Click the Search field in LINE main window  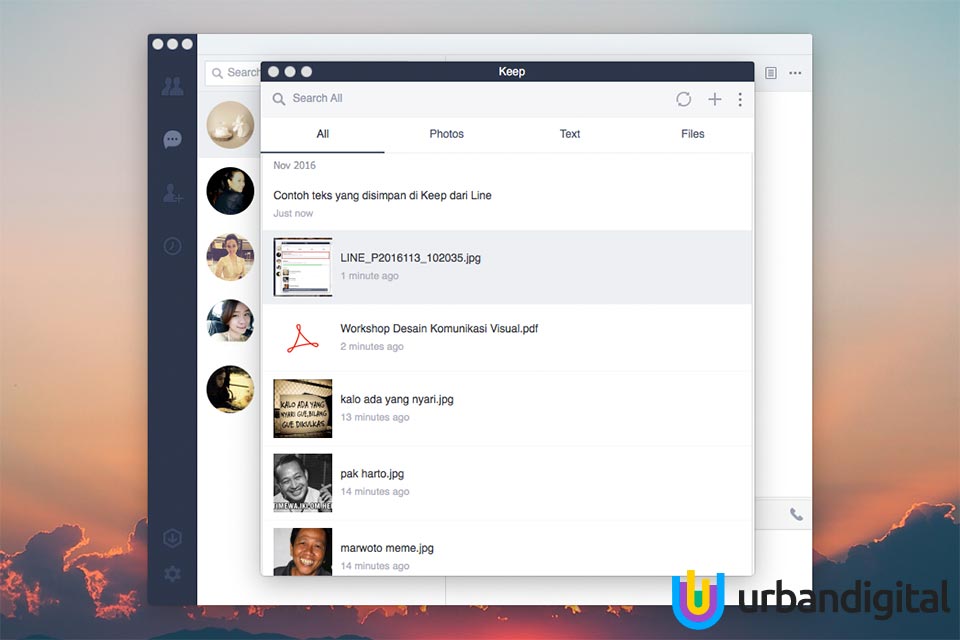point(233,73)
